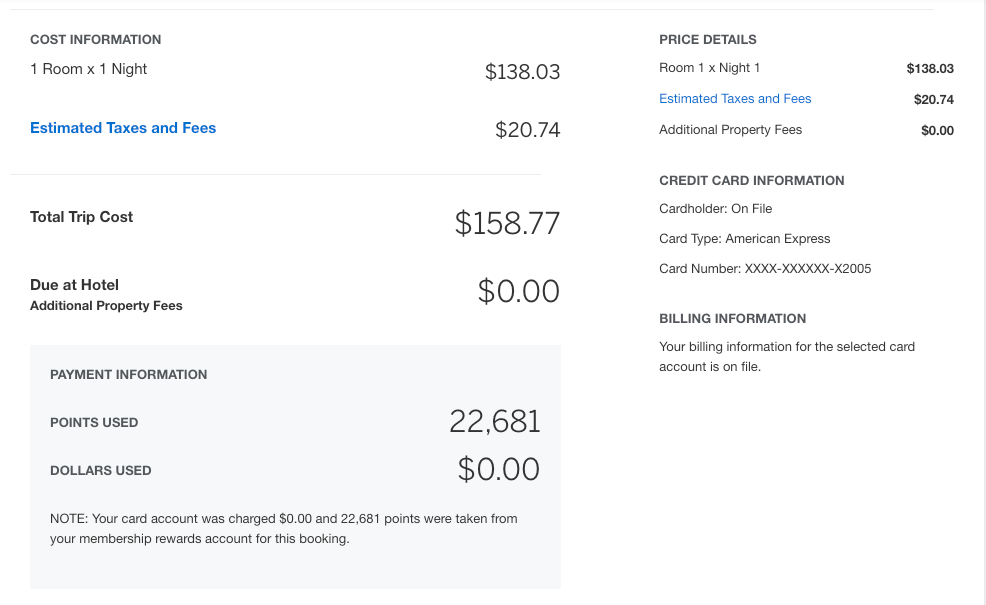
Task: Click the Cost Information heading
Action: [95, 40]
